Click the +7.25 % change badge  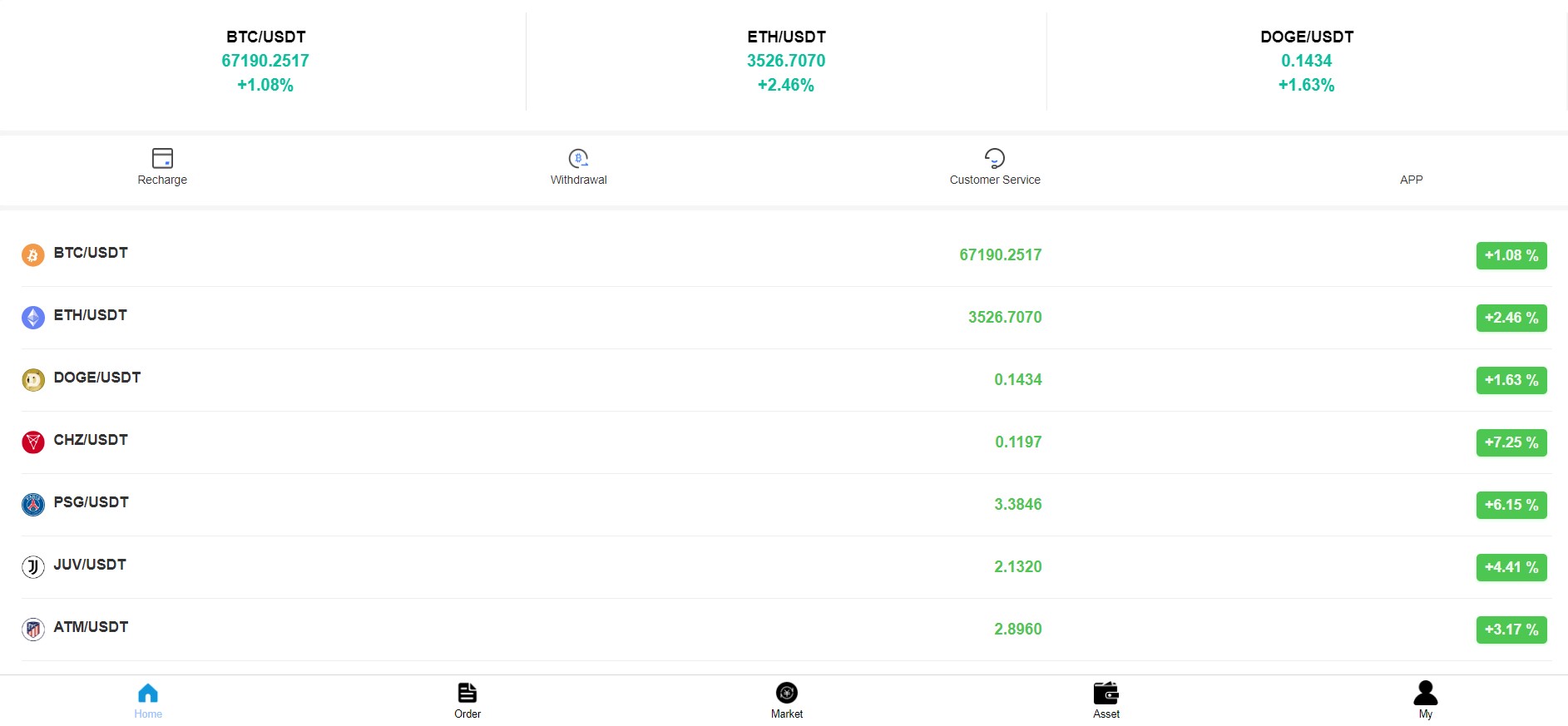tap(1511, 442)
